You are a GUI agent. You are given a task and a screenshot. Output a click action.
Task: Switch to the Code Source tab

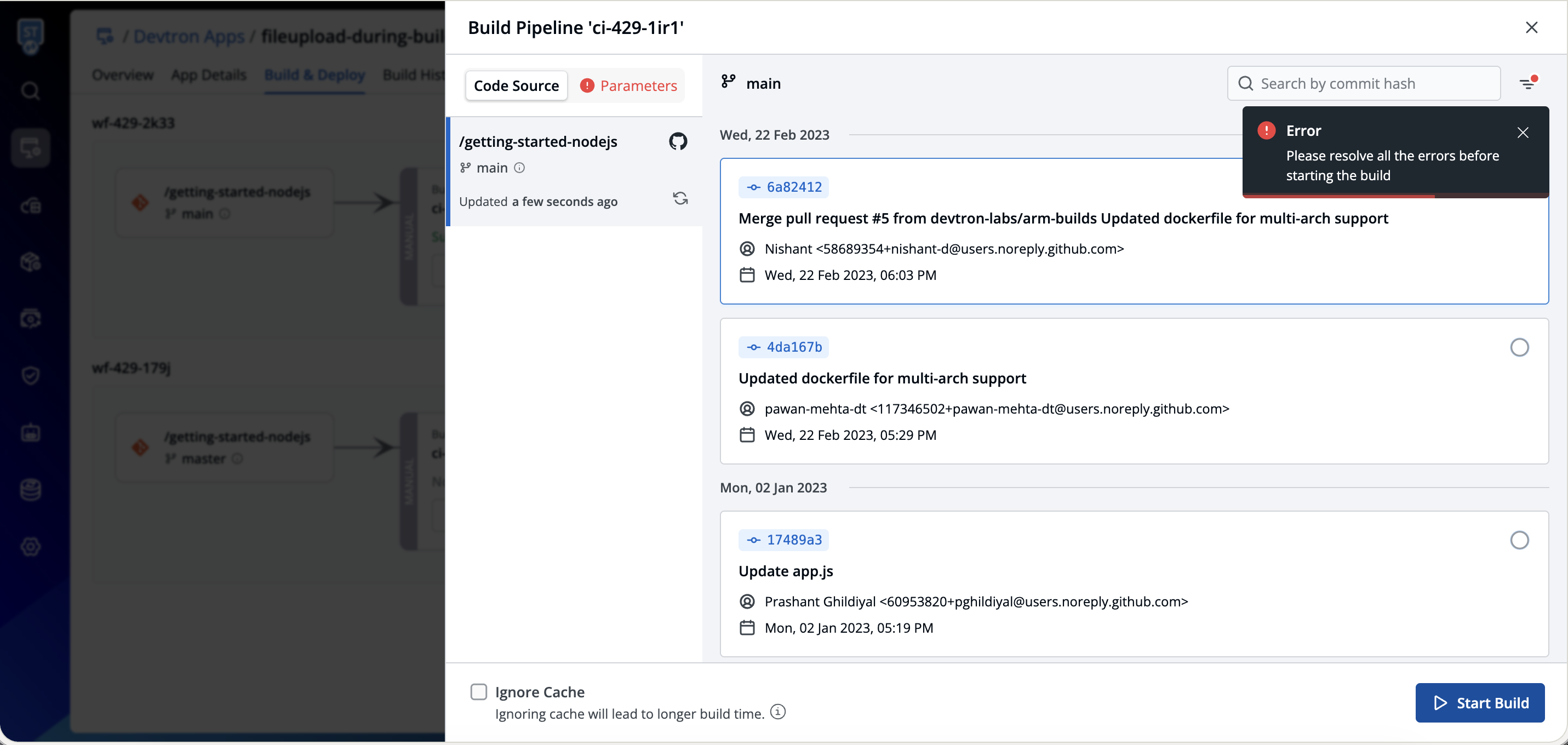(516, 86)
